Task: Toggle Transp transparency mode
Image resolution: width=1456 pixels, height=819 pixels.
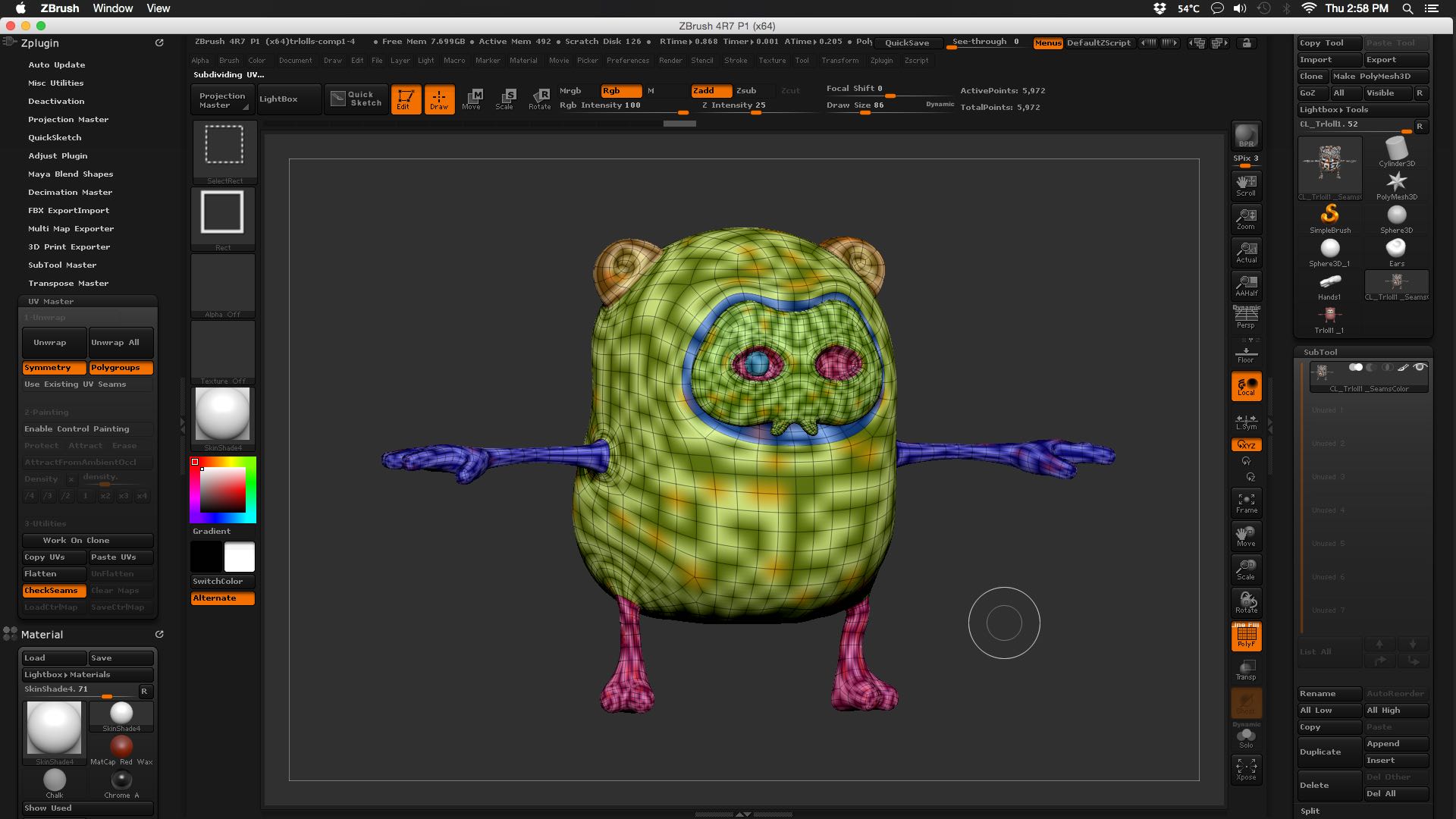Action: [1246, 670]
